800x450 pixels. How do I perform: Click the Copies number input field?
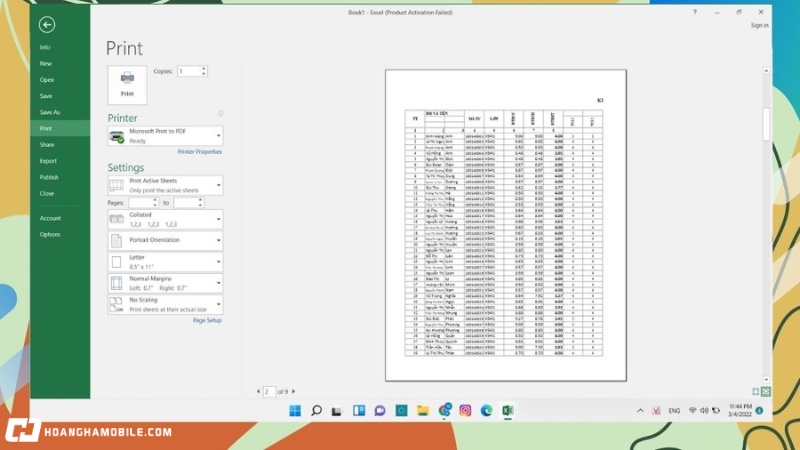tap(188, 72)
